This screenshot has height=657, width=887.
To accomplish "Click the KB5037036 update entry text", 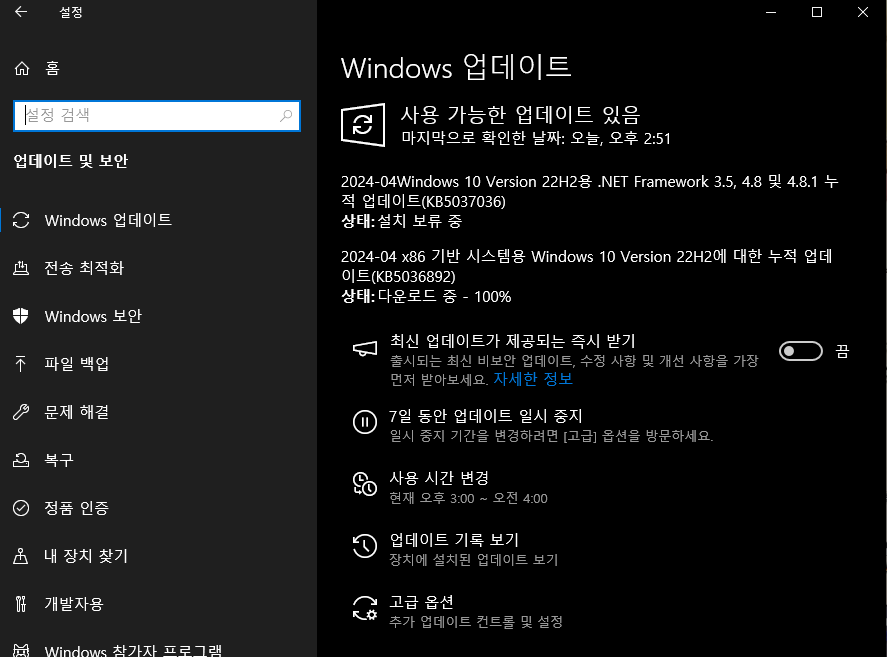I will [589, 191].
